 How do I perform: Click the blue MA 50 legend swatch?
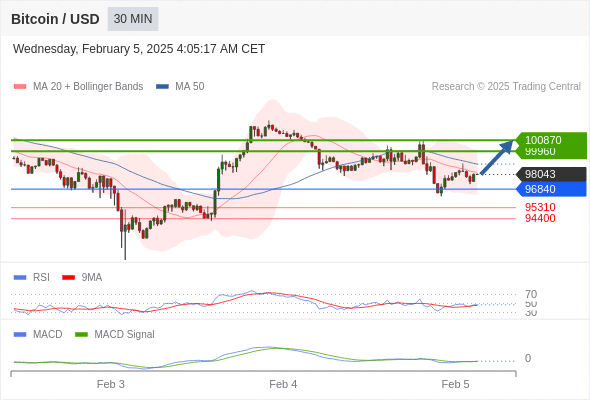coord(162,87)
